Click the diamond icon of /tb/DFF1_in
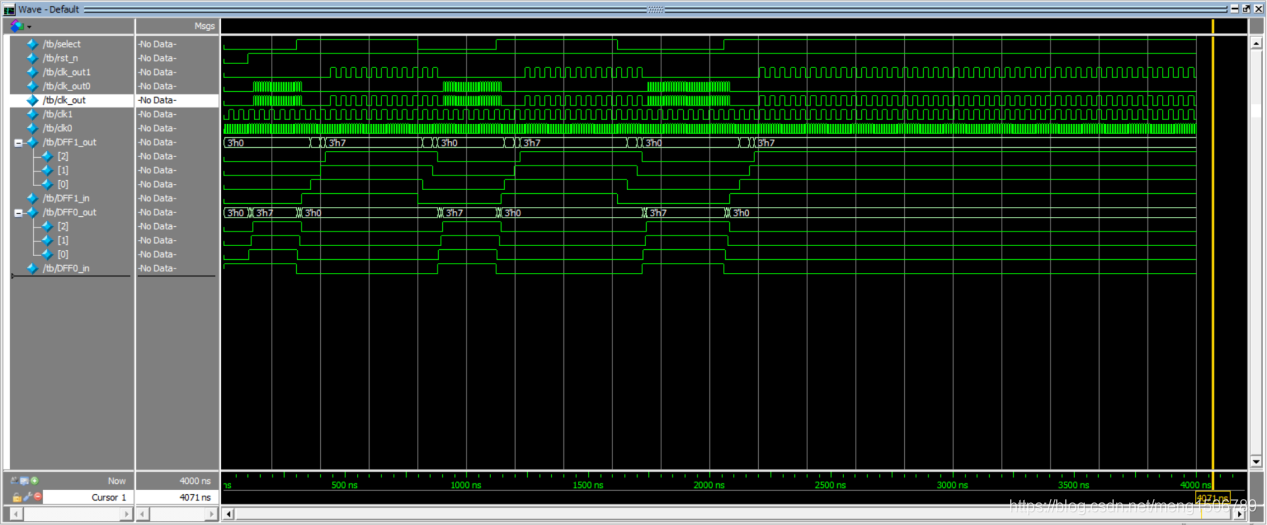 32,198
